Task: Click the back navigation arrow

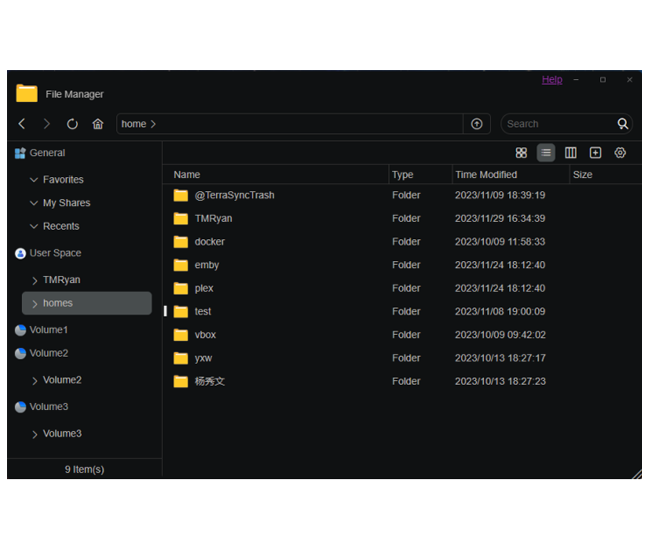Action: (x=22, y=124)
